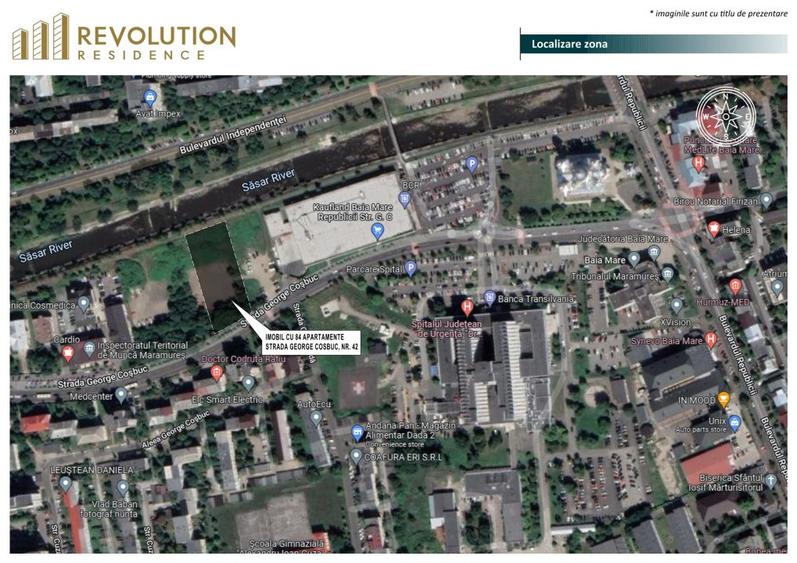Click the IN MOOD bar marker
Image resolution: width=797 pixels, height=563 pixels.
tap(723, 399)
